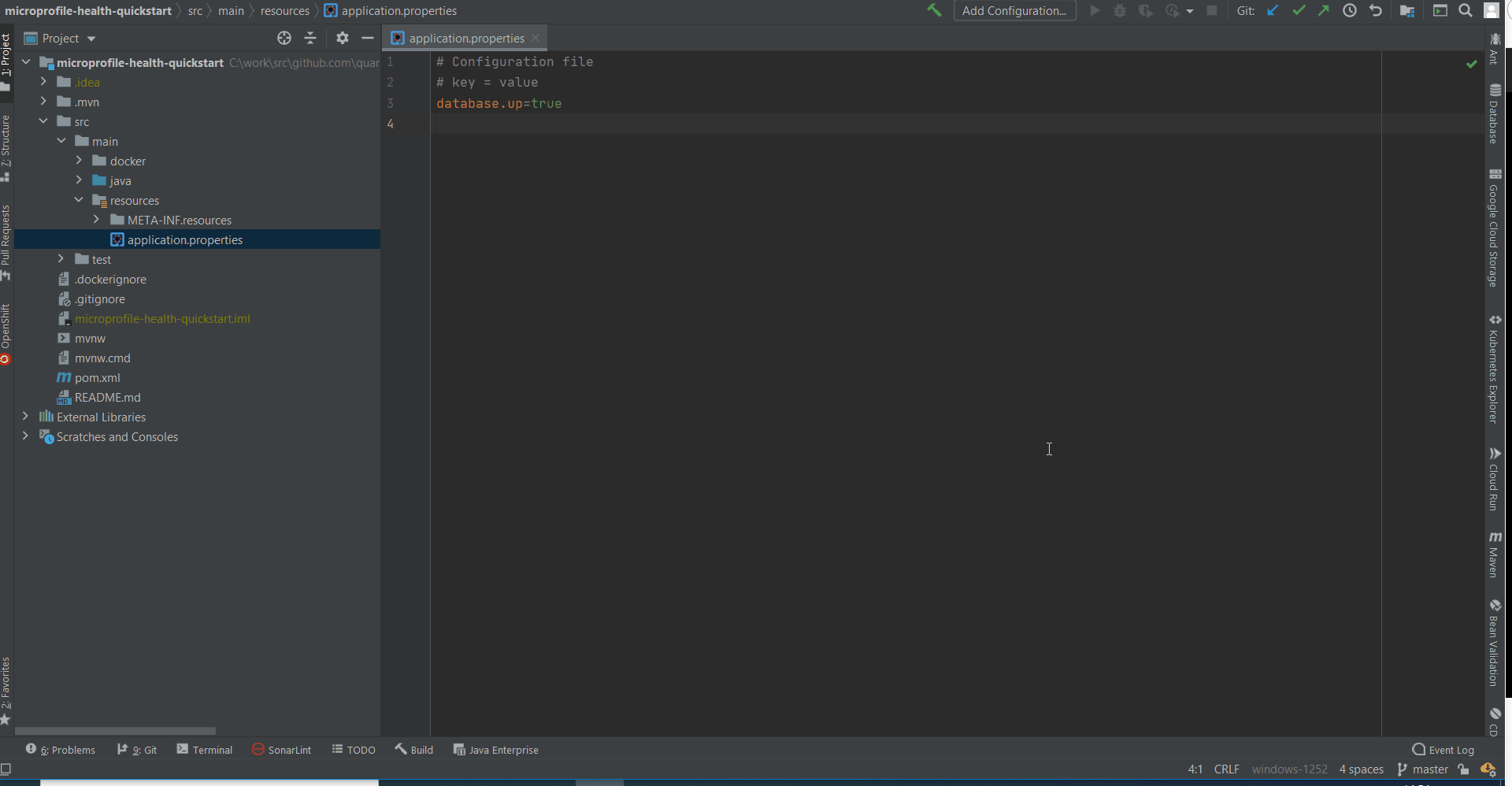Commit changes to Git
Image resolution: width=1512 pixels, height=786 pixels.
(x=1299, y=10)
